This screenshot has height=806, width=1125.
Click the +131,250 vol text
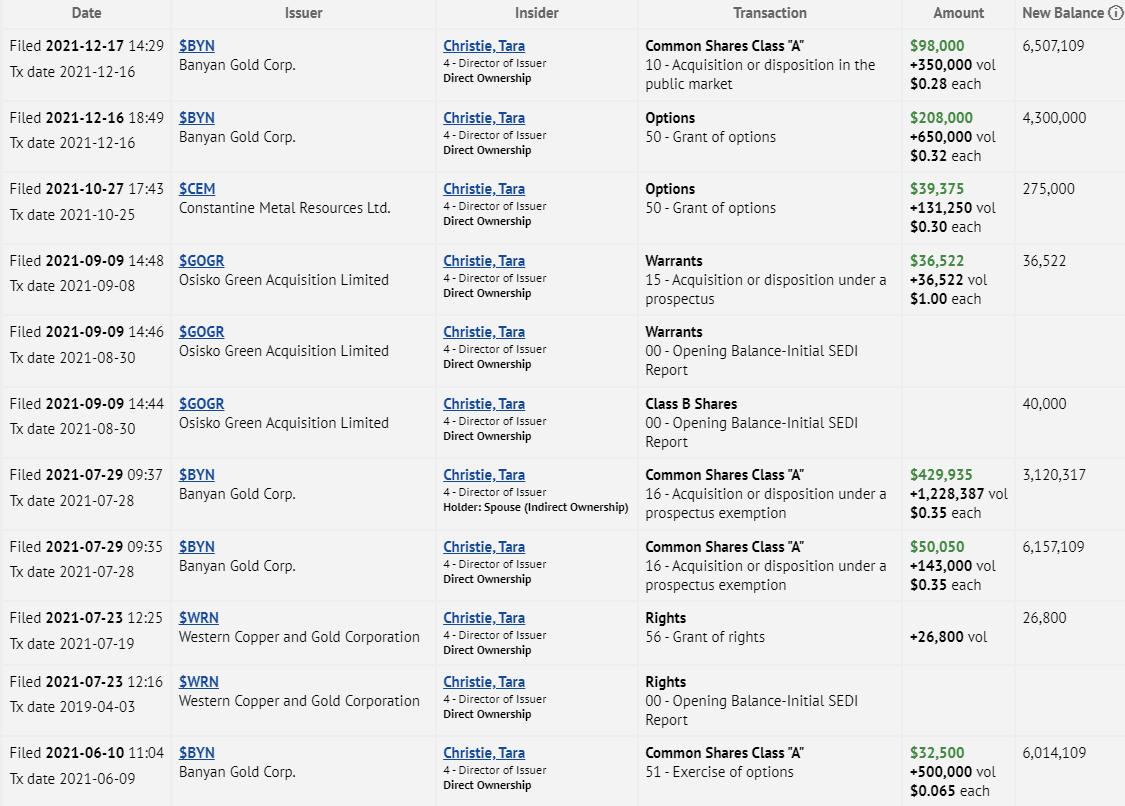pyautogui.click(x=952, y=208)
